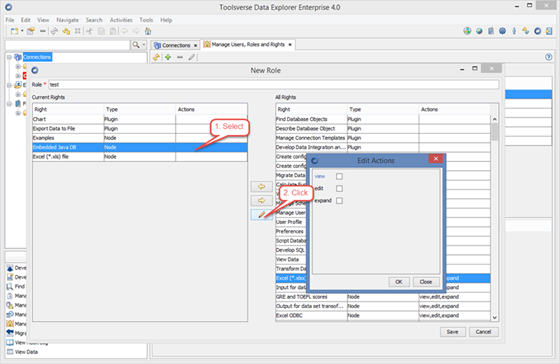Image resolution: width=560 pixels, height=364 pixels.
Task: Click the Forward arrow icon in main toolbar
Action: 136,31
